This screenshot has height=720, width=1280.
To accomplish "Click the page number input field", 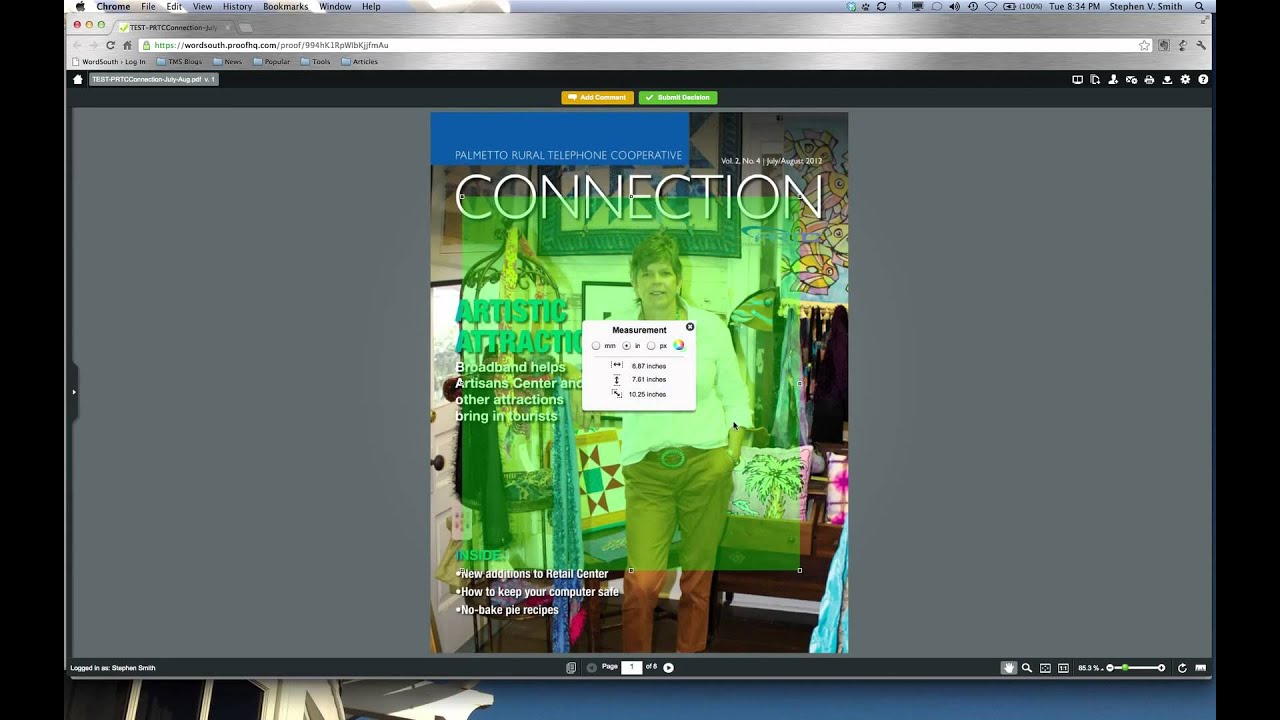I will click(x=632, y=667).
